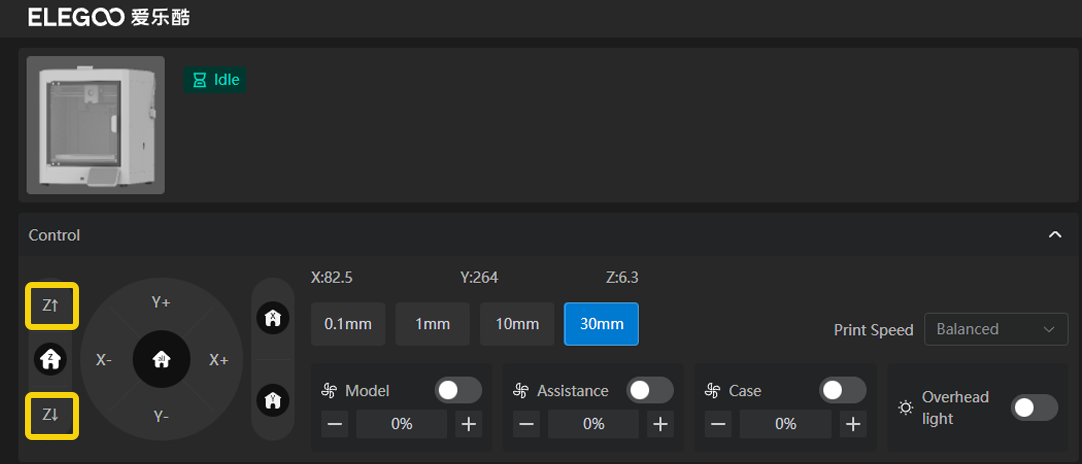Viewport: 1082px width, 464px height.
Task: Lower Z axis with Z down button
Action: click(52, 415)
